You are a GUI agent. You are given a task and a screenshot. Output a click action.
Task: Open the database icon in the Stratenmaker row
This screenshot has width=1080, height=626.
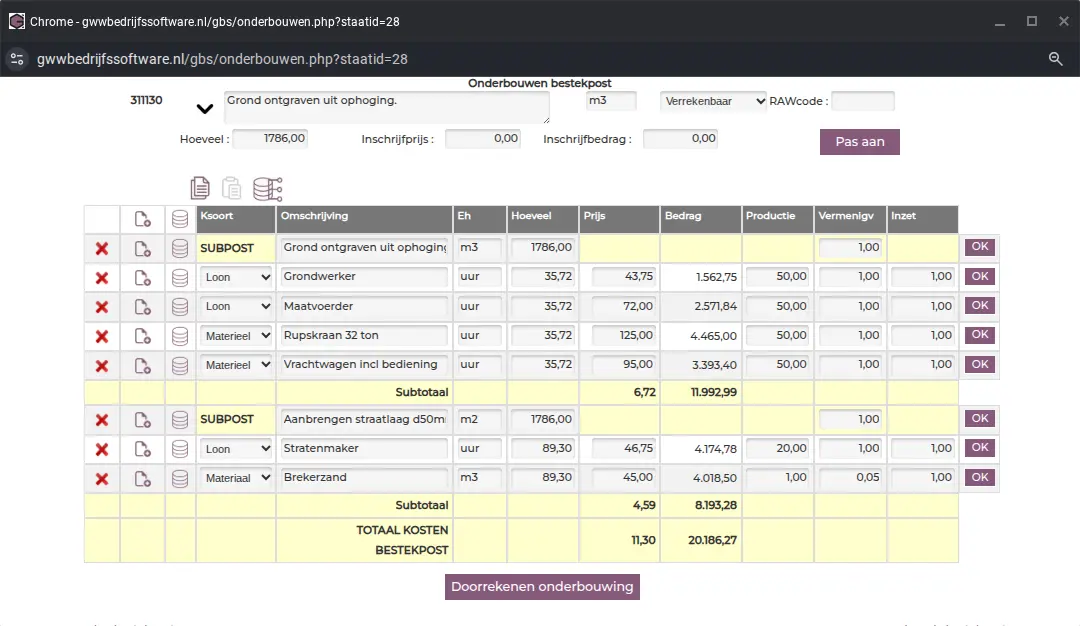click(x=180, y=449)
